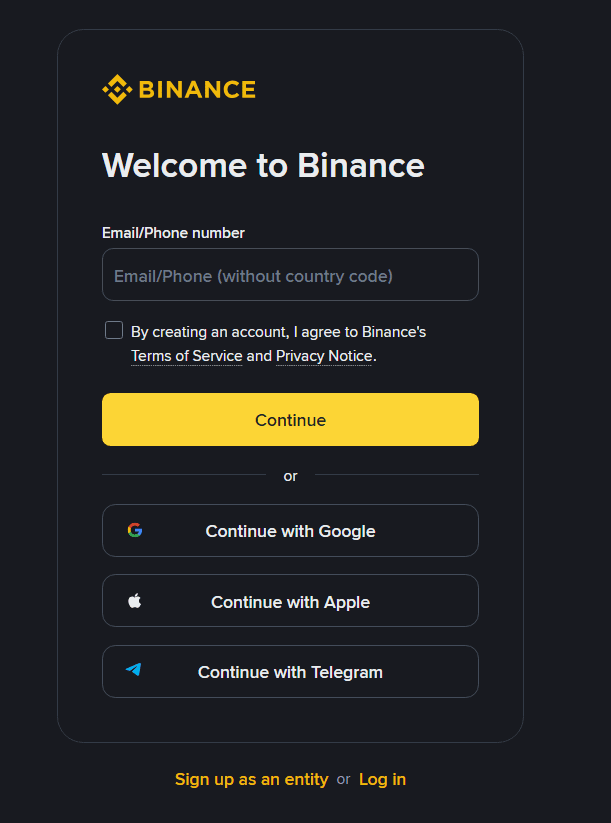Click the Email/Phone number field label

173,233
